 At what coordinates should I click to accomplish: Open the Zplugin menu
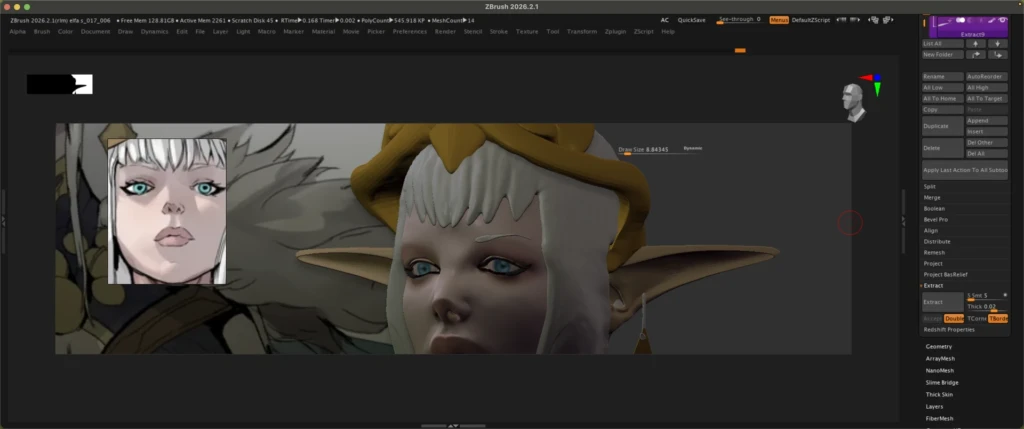click(615, 31)
